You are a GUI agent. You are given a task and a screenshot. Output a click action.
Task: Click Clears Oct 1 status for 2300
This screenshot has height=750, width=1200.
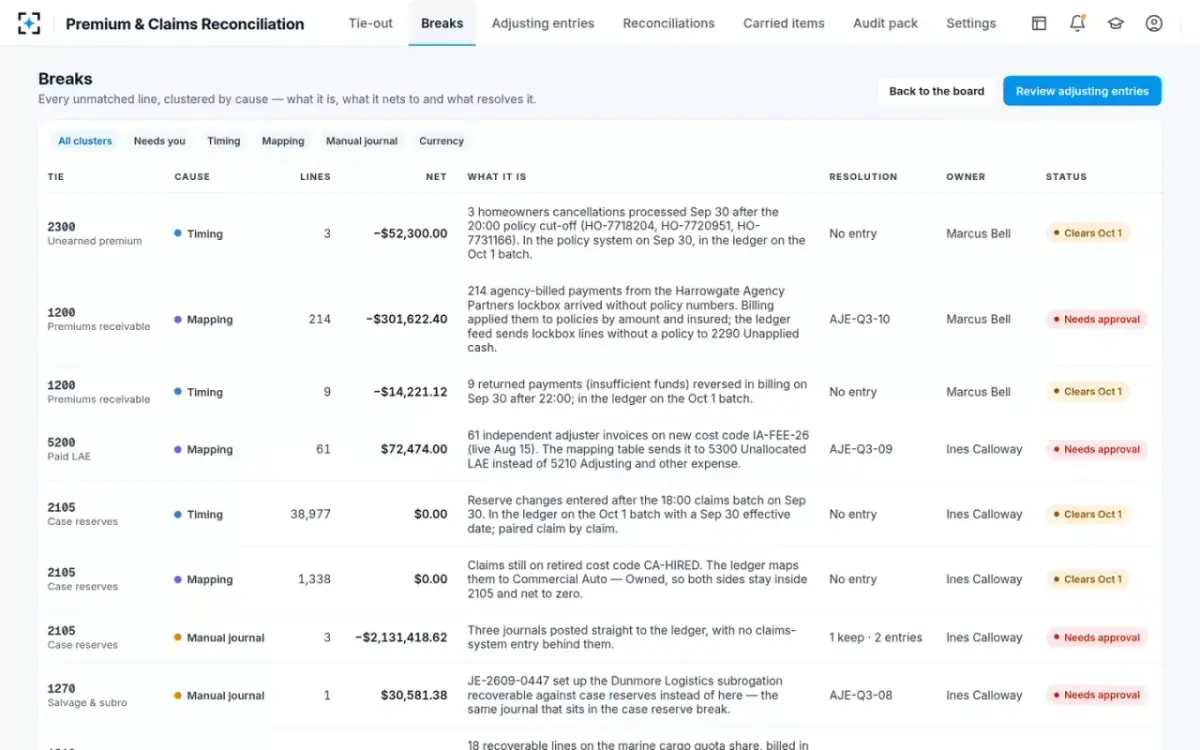coord(1088,233)
